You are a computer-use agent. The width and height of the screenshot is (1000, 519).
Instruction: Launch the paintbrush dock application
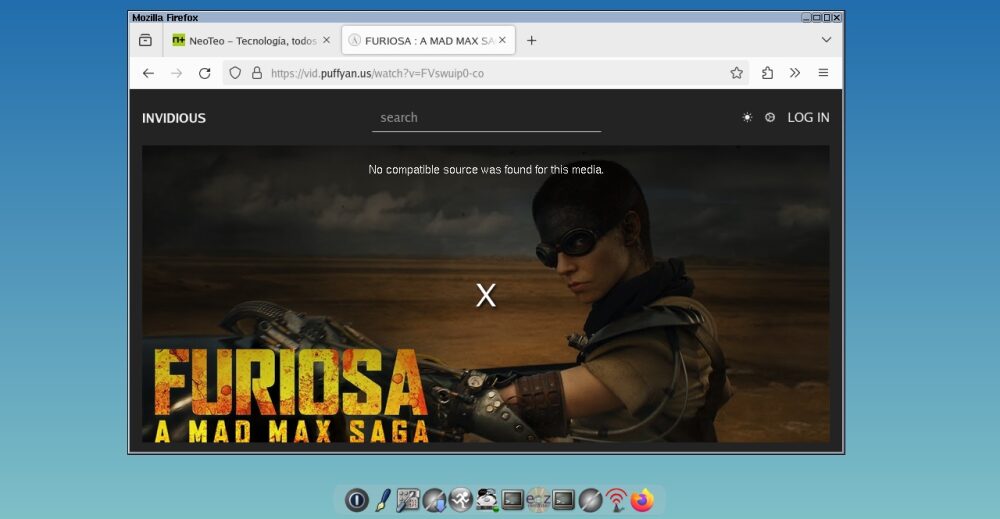(383, 500)
